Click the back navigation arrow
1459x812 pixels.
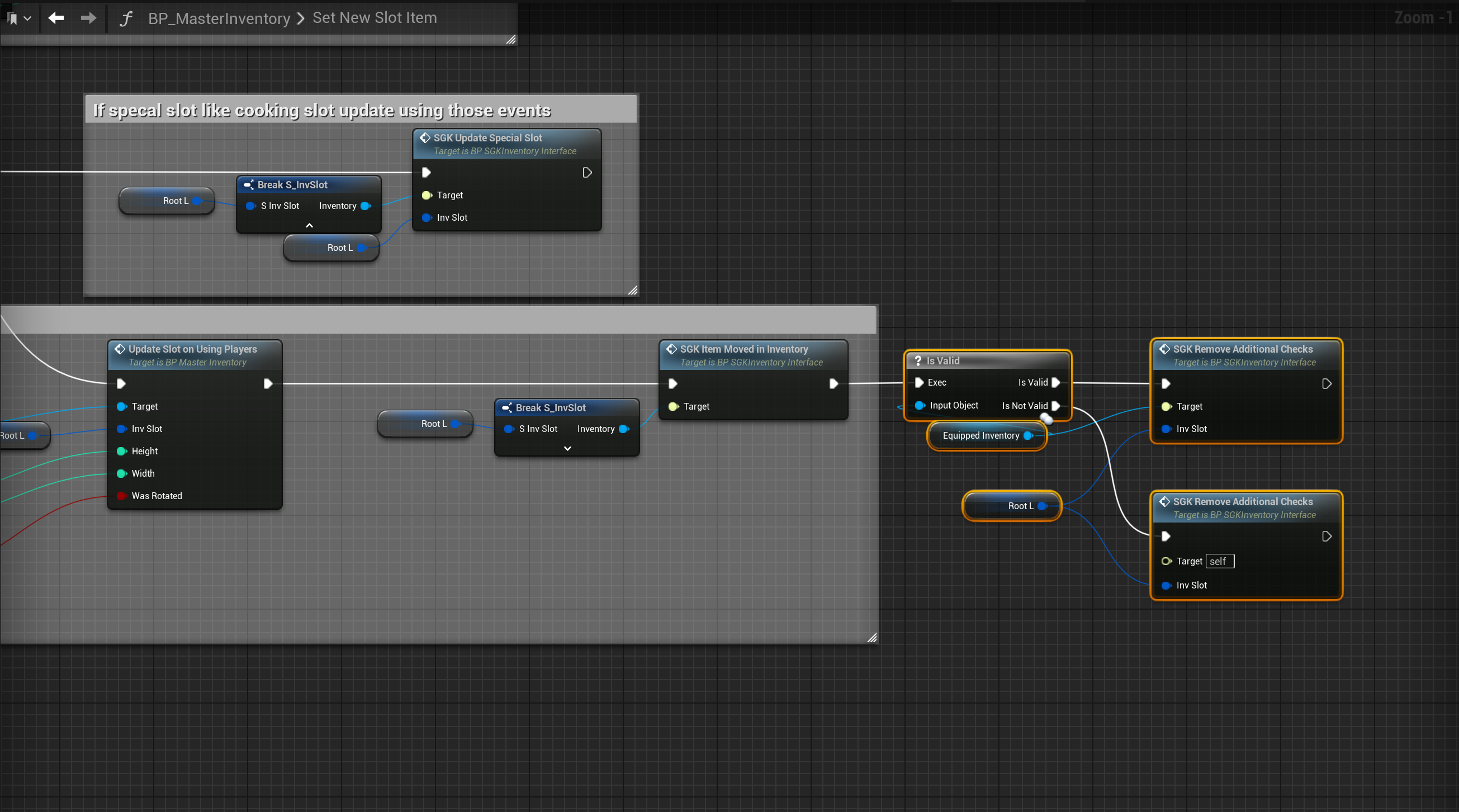coord(55,18)
